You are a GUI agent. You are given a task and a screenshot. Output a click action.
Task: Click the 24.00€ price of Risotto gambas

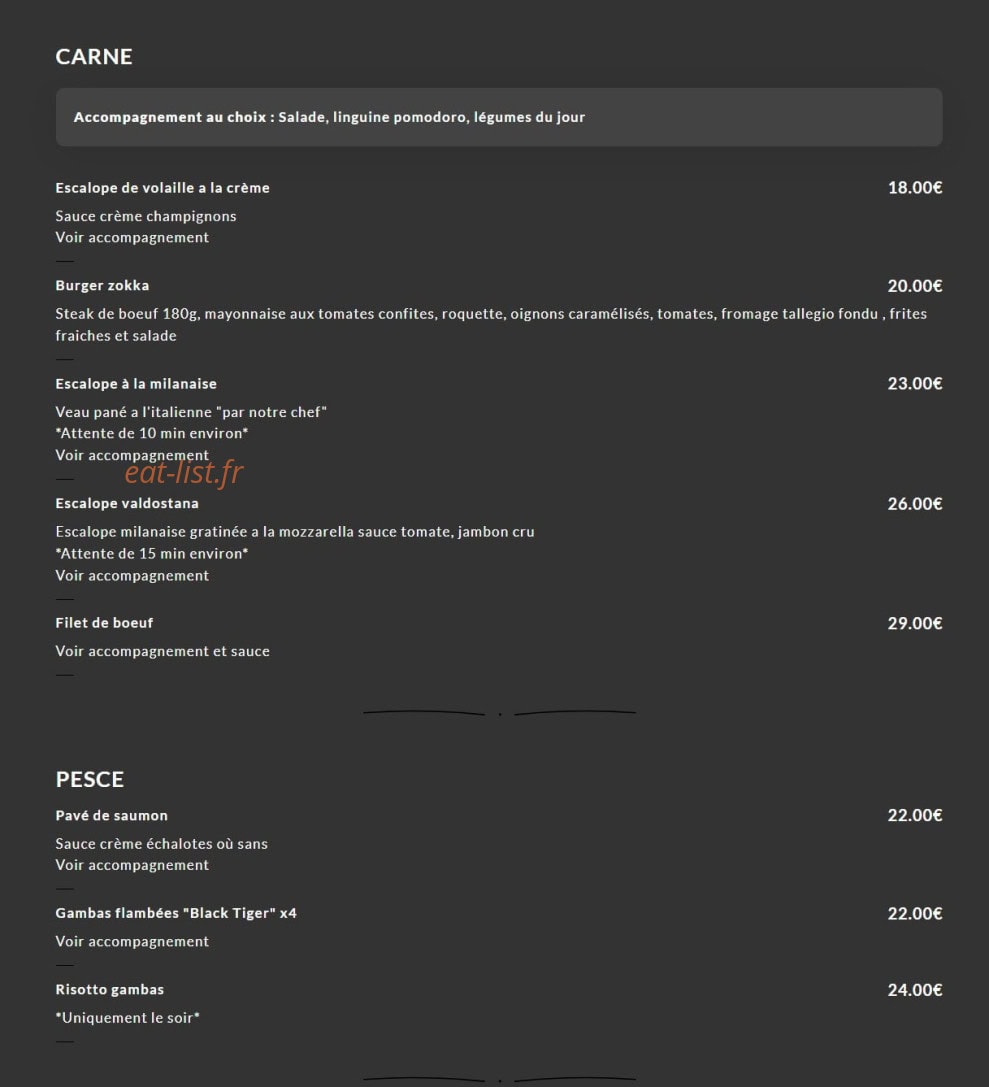coord(915,990)
